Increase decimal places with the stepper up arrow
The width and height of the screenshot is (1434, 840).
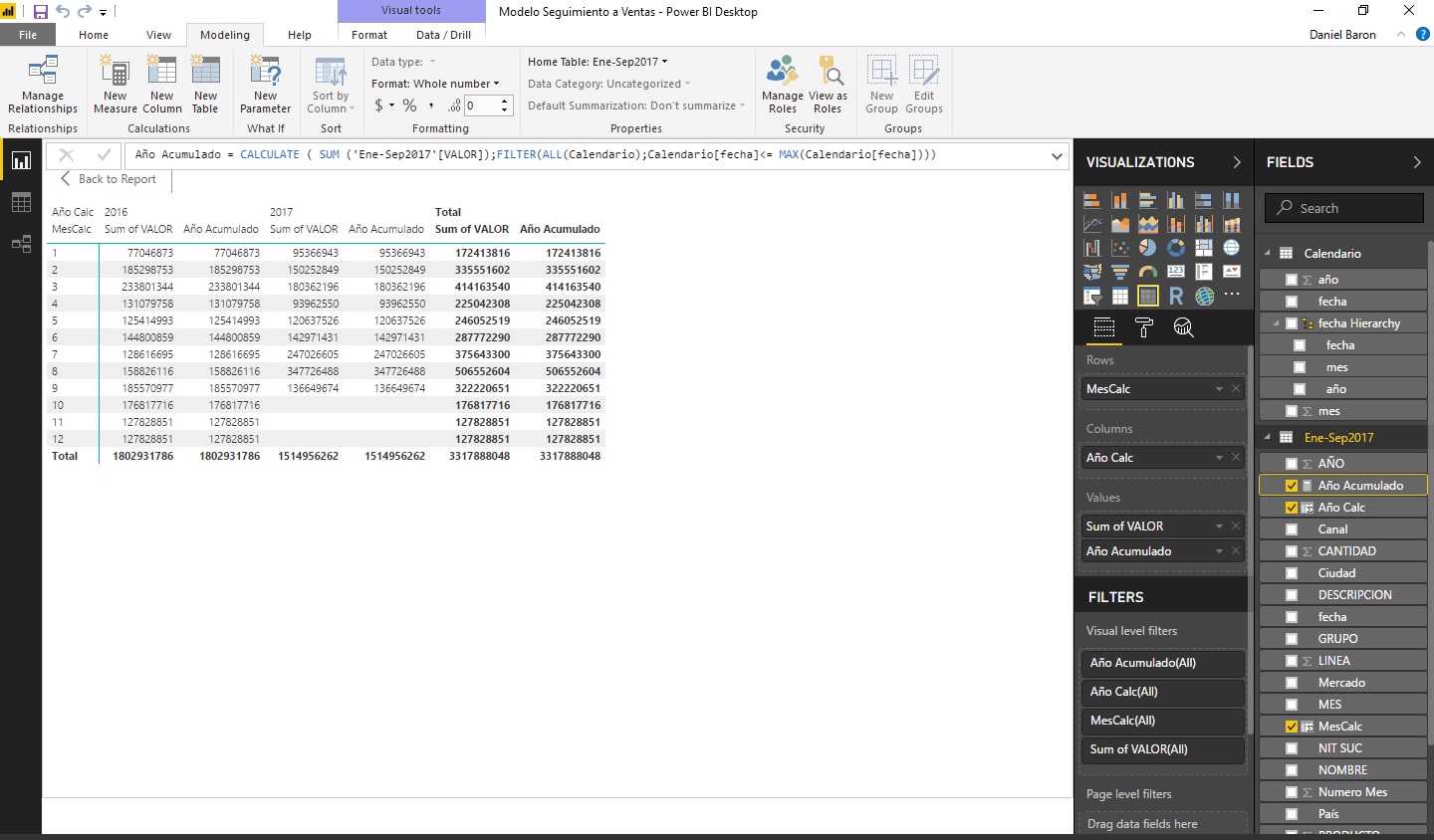[505, 101]
